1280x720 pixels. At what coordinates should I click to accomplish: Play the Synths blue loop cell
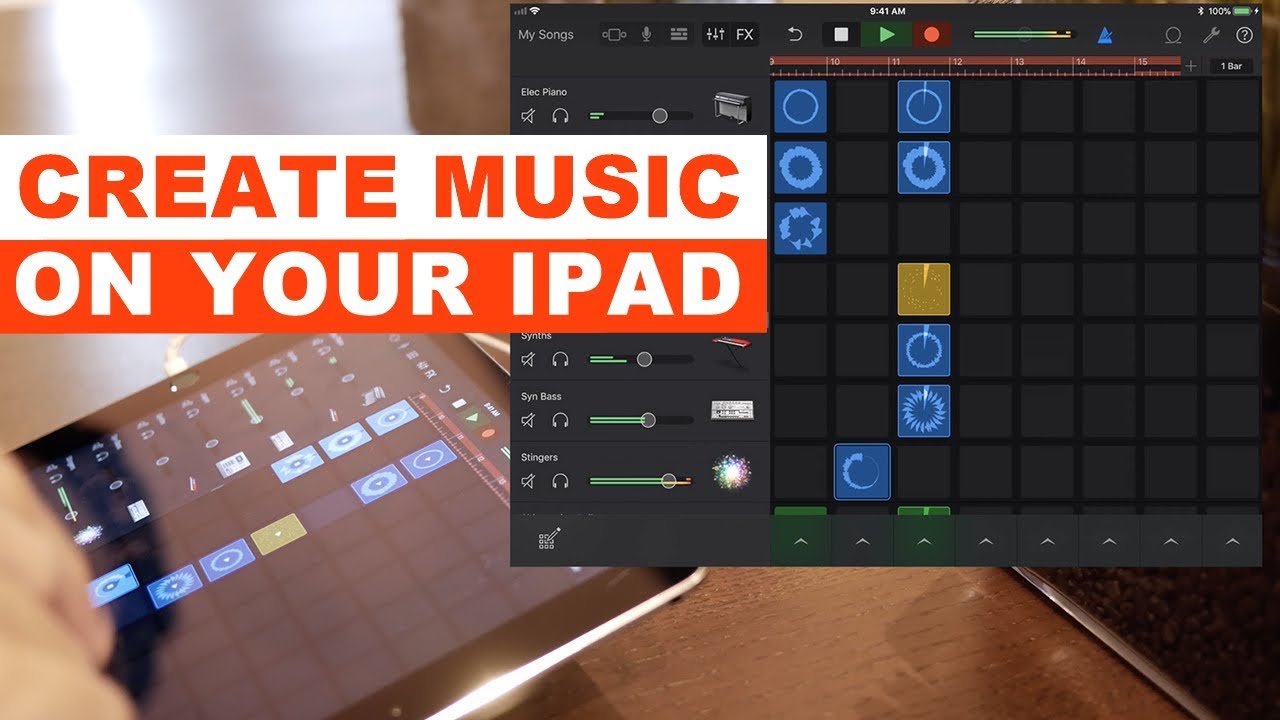click(924, 350)
